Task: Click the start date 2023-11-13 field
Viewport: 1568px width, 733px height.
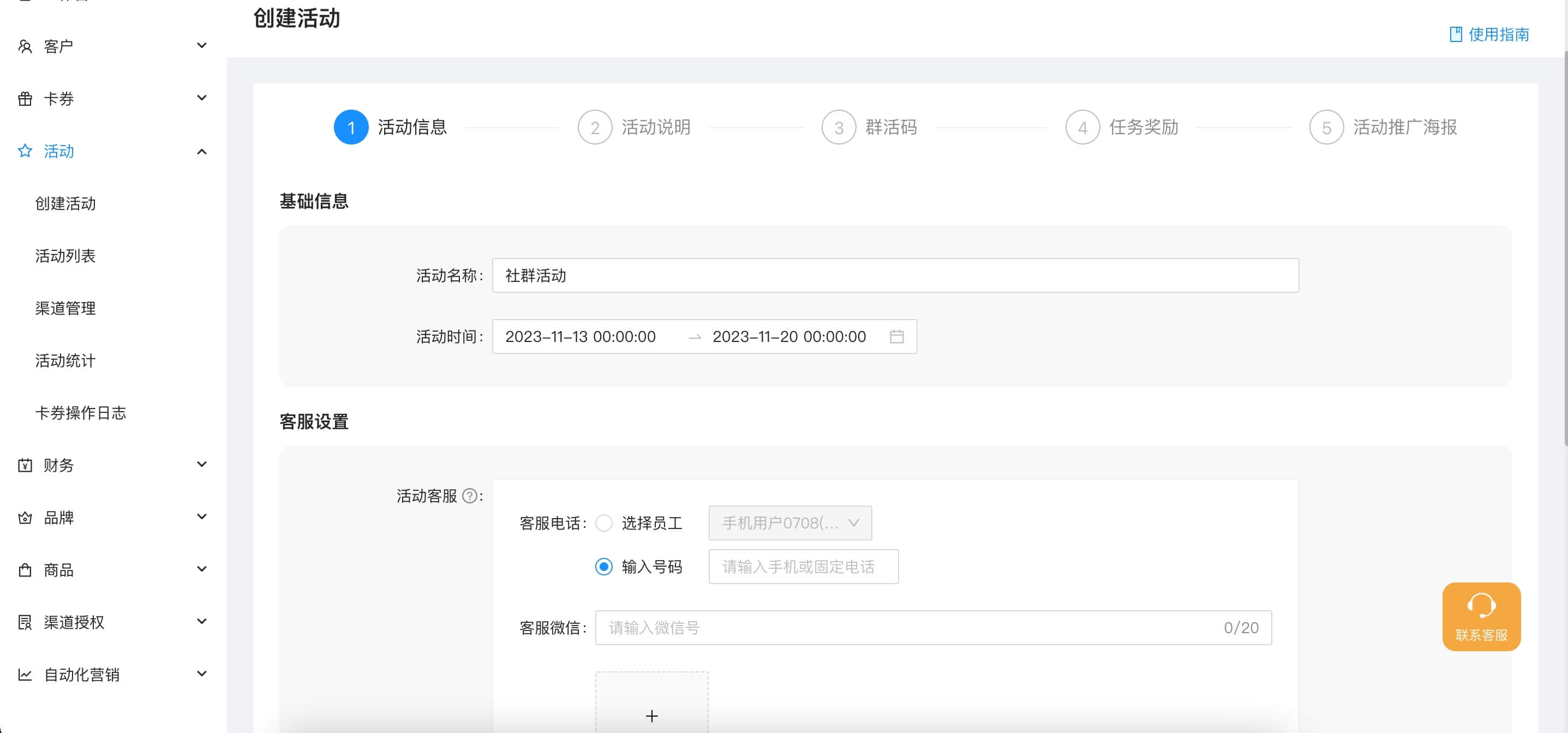Action: click(x=580, y=337)
